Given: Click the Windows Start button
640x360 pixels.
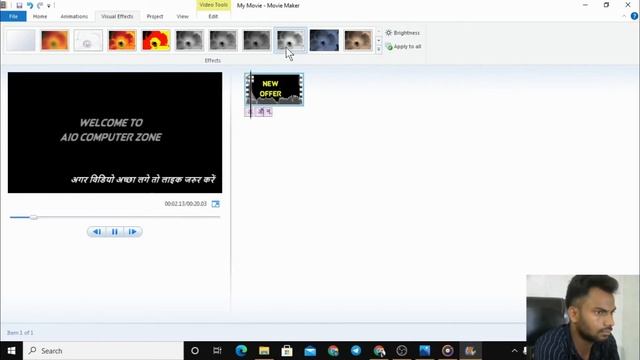Looking at the screenshot, I should [11, 351].
